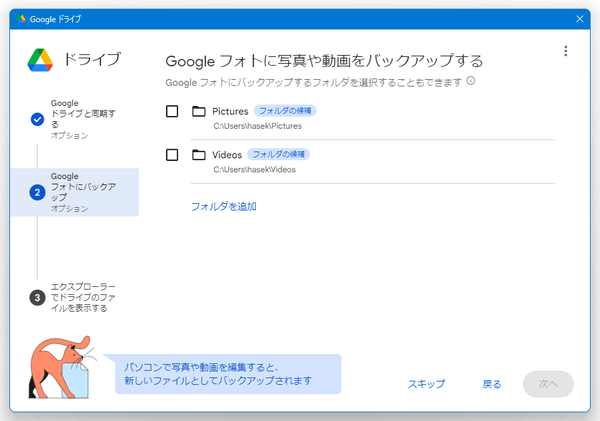Click the Google Drive title bar icon

(21, 19)
